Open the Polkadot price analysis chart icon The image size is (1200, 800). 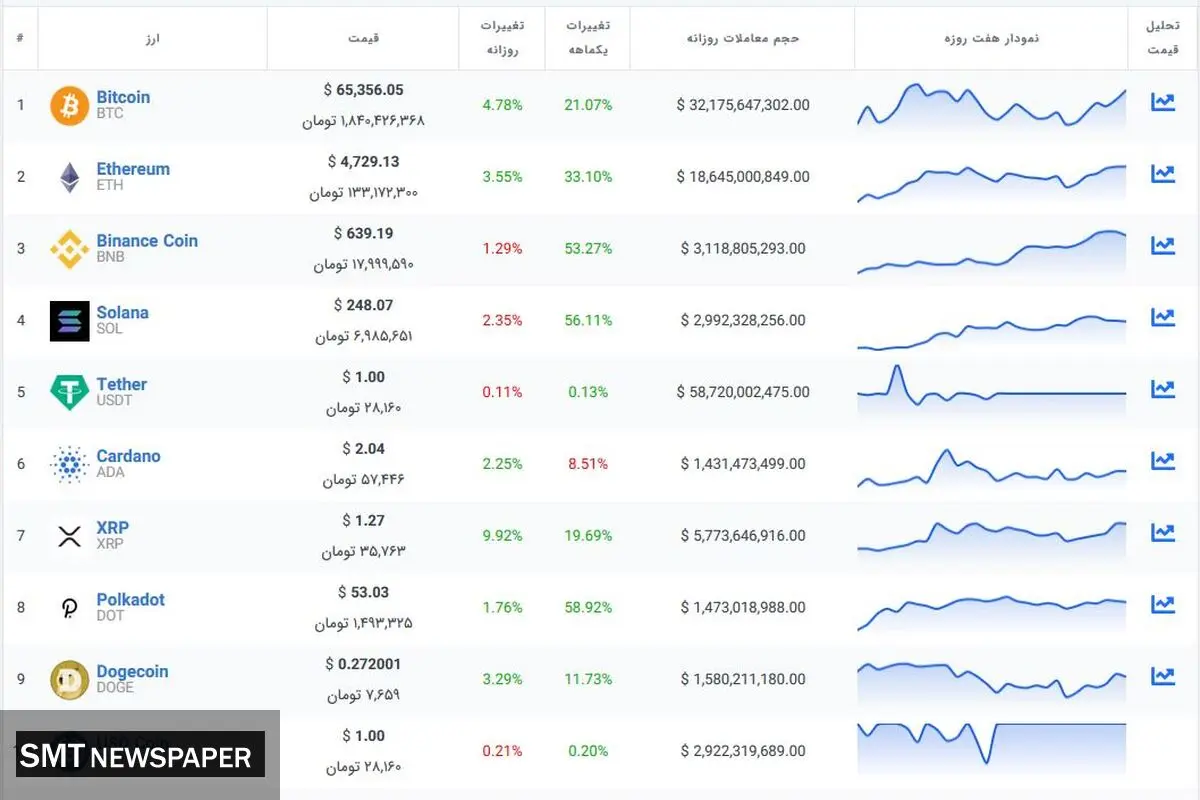(1163, 604)
